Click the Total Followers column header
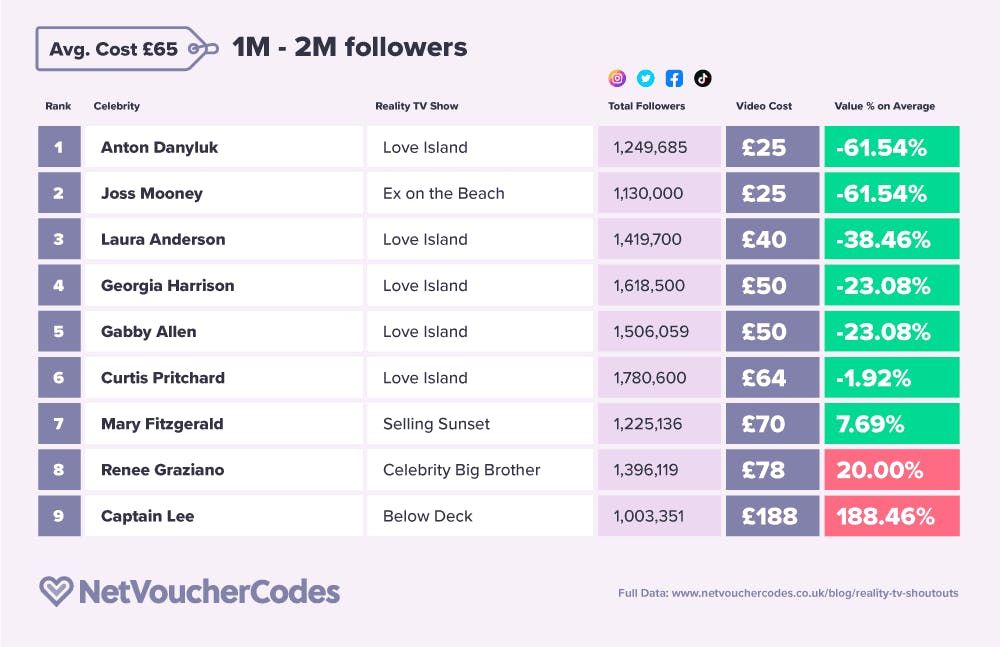 tap(646, 106)
